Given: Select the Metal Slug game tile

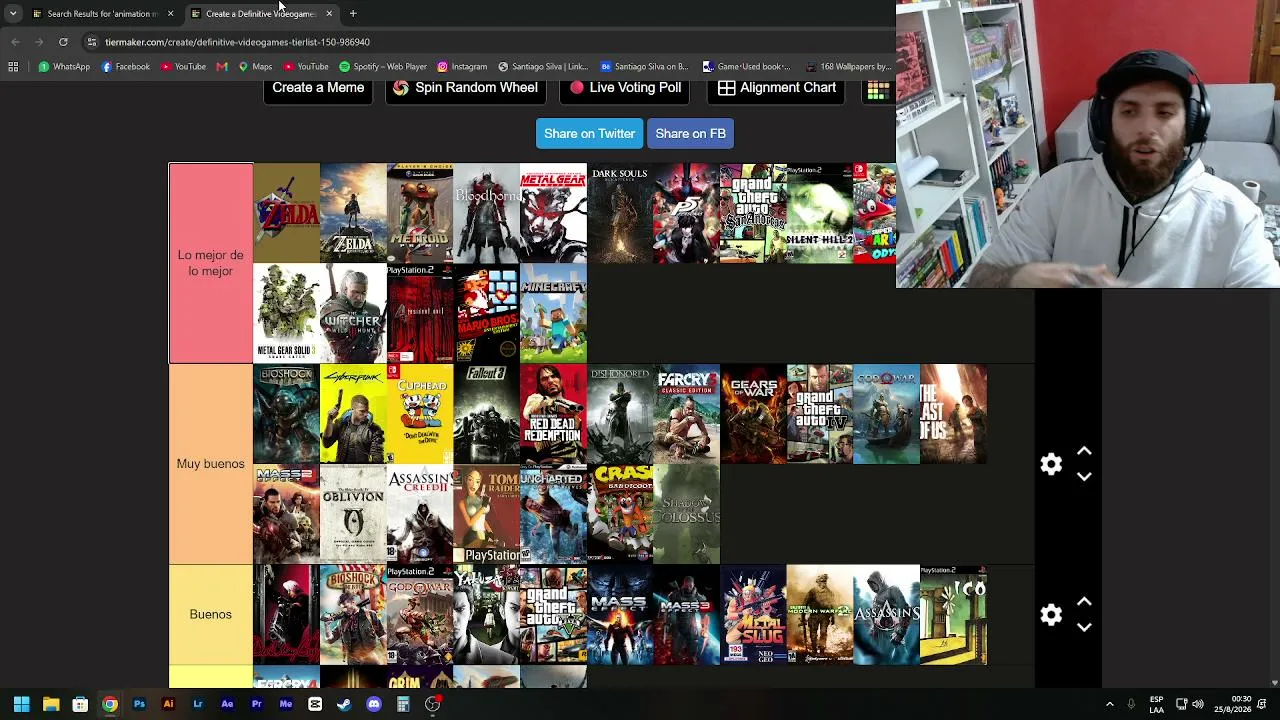Looking at the screenshot, I should click(753, 615).
